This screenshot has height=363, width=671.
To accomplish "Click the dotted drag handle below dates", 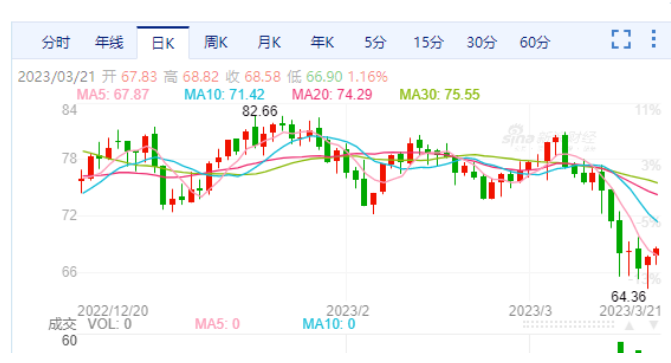I will [x=568, y=325].
